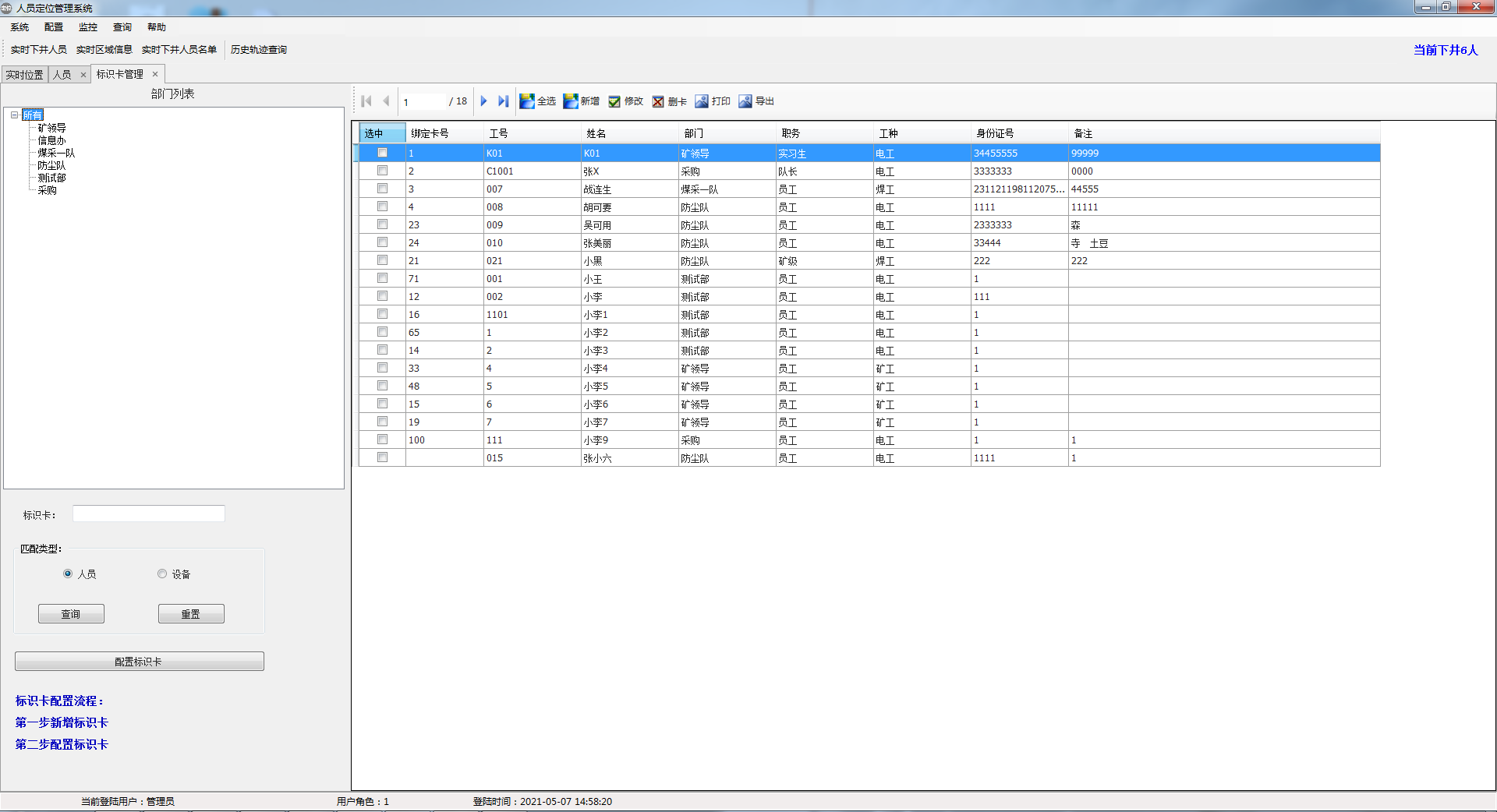The image size is (1497, 812).
Task: Click the 导出 export toolbar icon
Action: [x=745, y=101]
